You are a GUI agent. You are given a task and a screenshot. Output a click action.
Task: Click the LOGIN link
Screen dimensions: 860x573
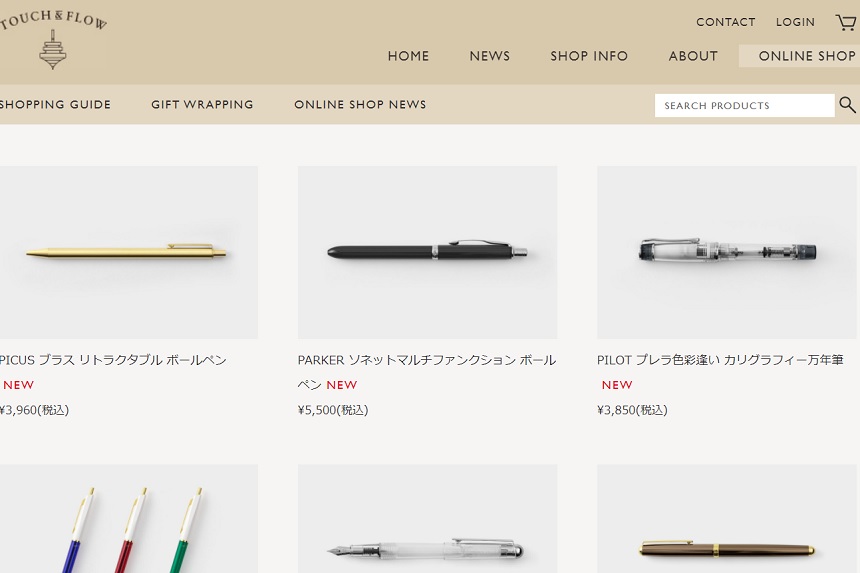coord(795,22)
